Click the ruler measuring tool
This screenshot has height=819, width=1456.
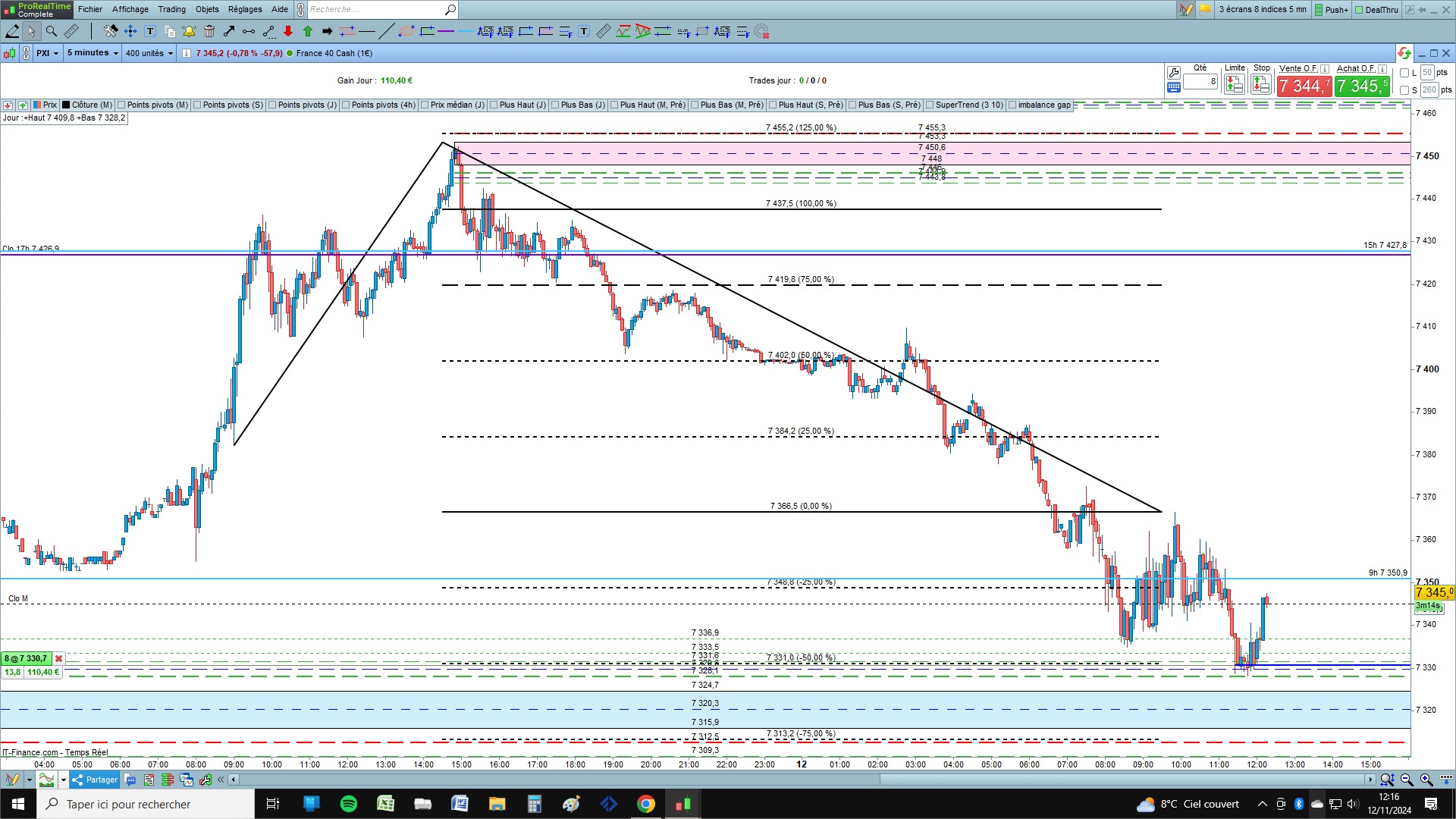71,31
